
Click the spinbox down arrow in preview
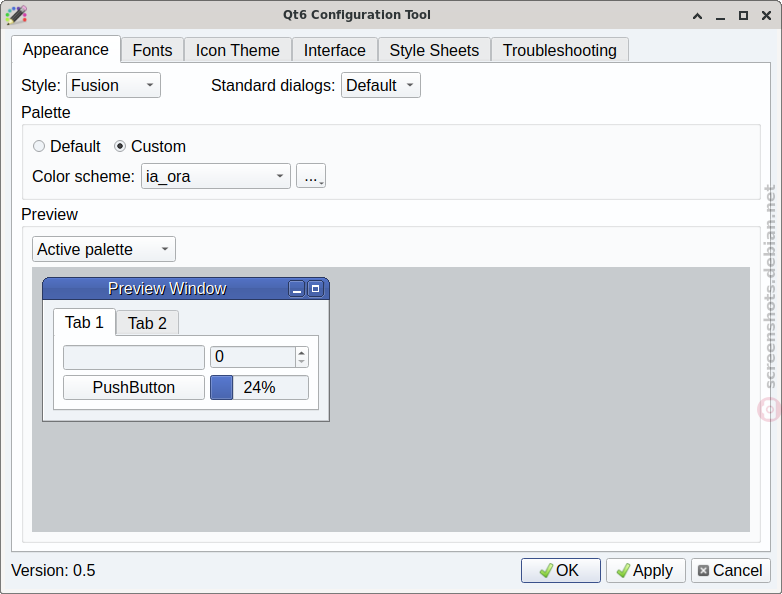[301, 362]
